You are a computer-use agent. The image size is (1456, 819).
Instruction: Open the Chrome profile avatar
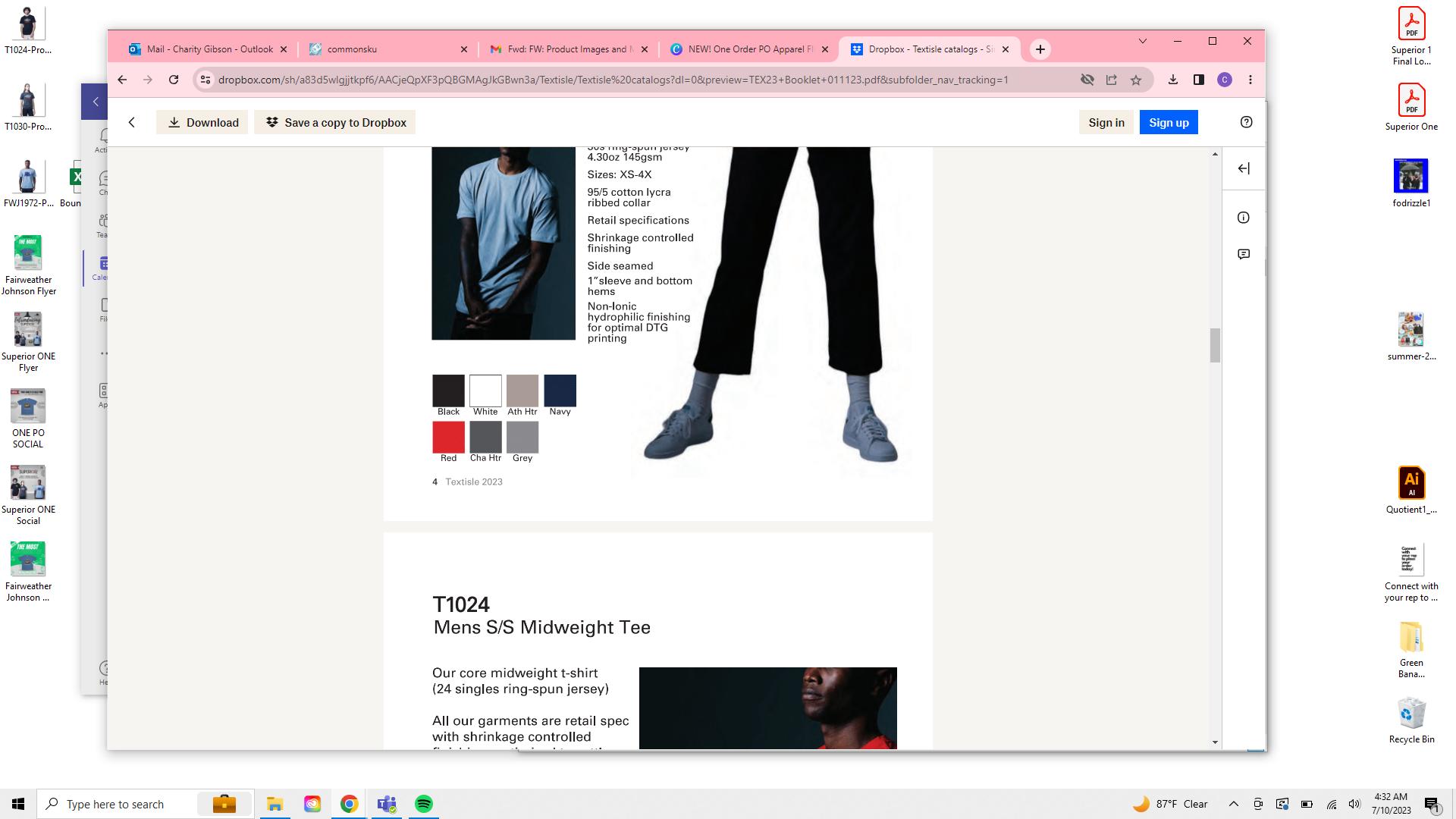point(1225,80)
